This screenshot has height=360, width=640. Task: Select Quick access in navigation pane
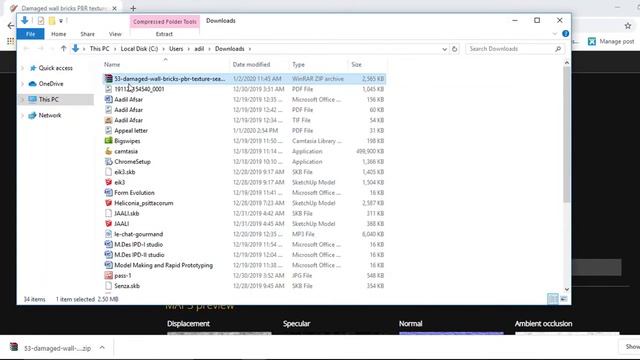[55, 68]
